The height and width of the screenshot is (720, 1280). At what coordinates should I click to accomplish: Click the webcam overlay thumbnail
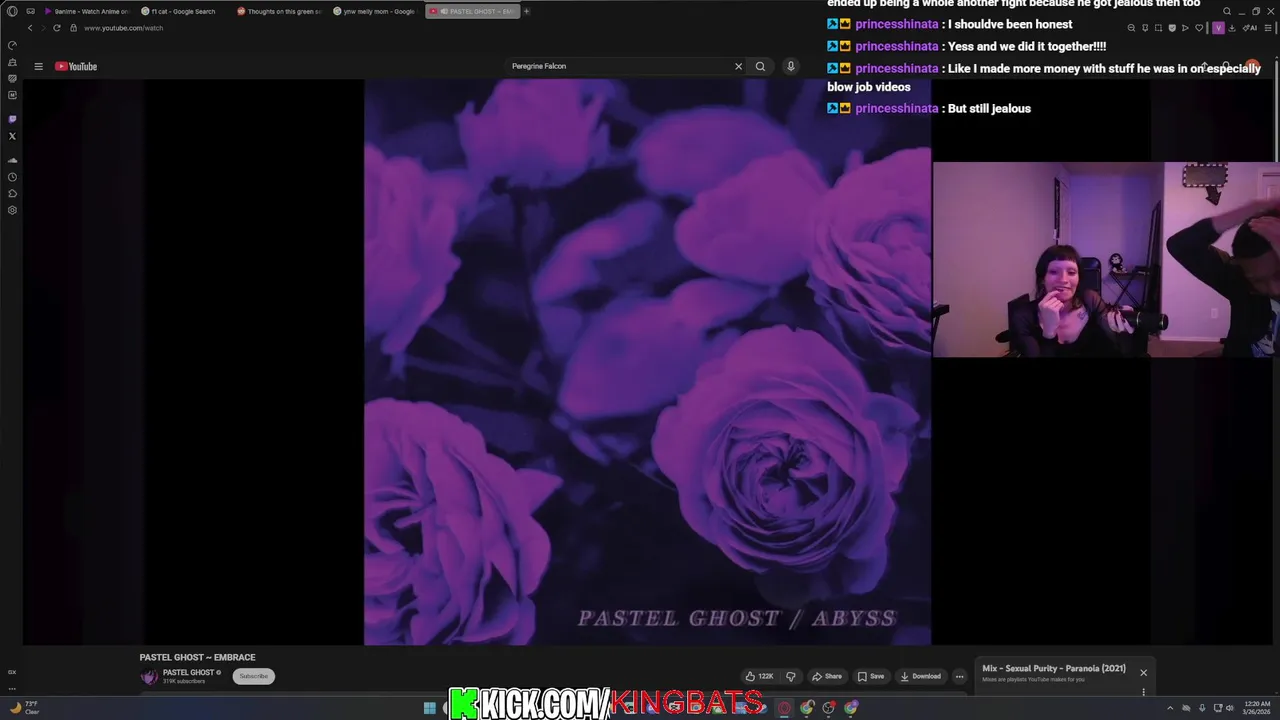point(1106,259)
